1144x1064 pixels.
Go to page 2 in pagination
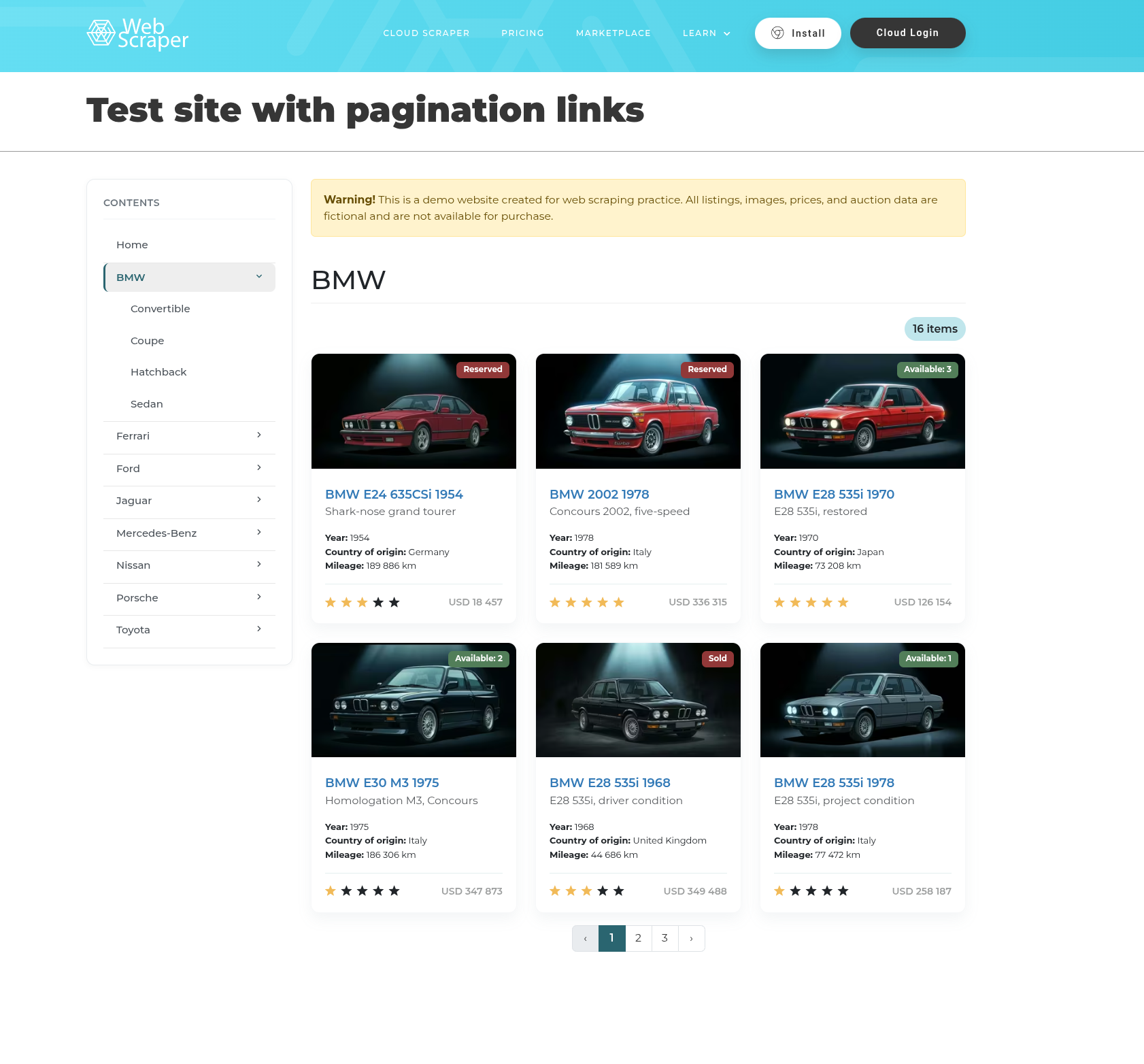[639, 939]
